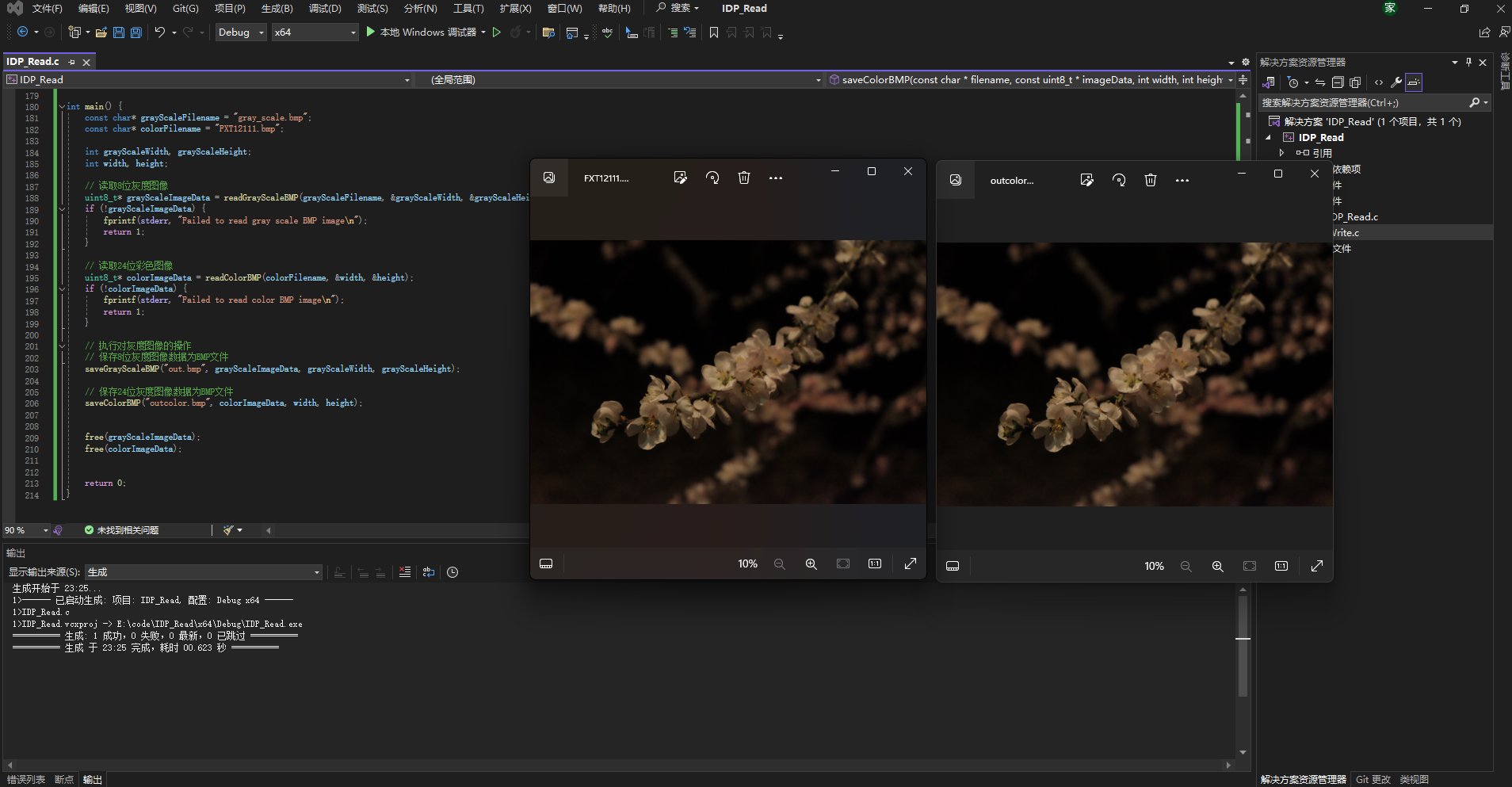The height and width of the screenshot is (787, 1512).
Task: Click the Navigate Backward arrow icon
Action: 22,32
